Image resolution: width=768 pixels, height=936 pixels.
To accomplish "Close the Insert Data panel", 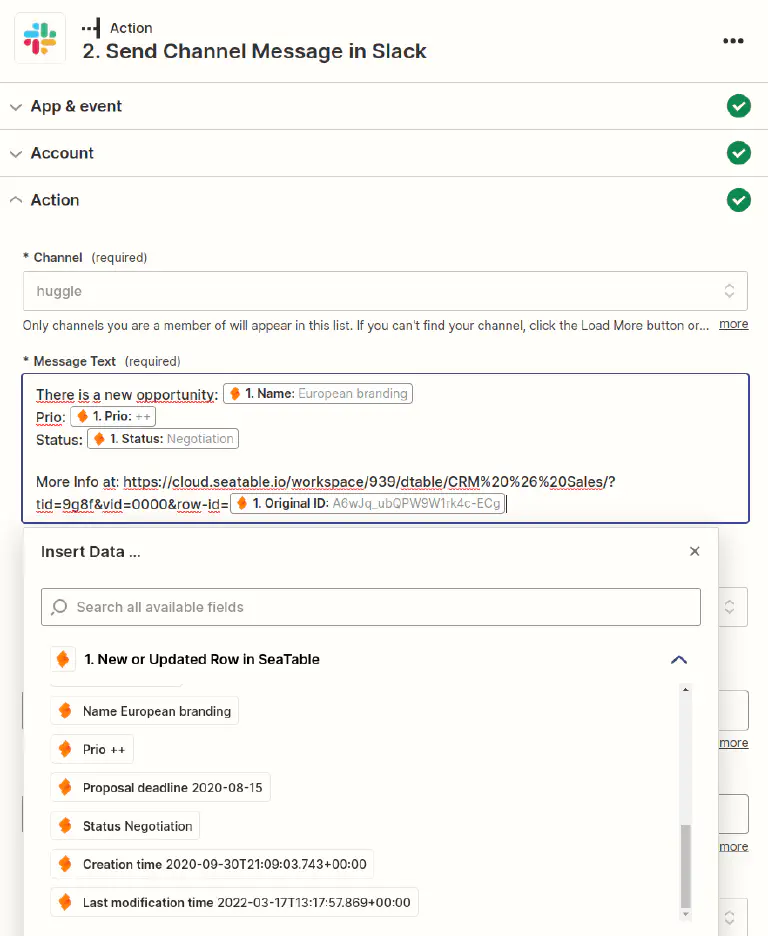I will 695,551.
